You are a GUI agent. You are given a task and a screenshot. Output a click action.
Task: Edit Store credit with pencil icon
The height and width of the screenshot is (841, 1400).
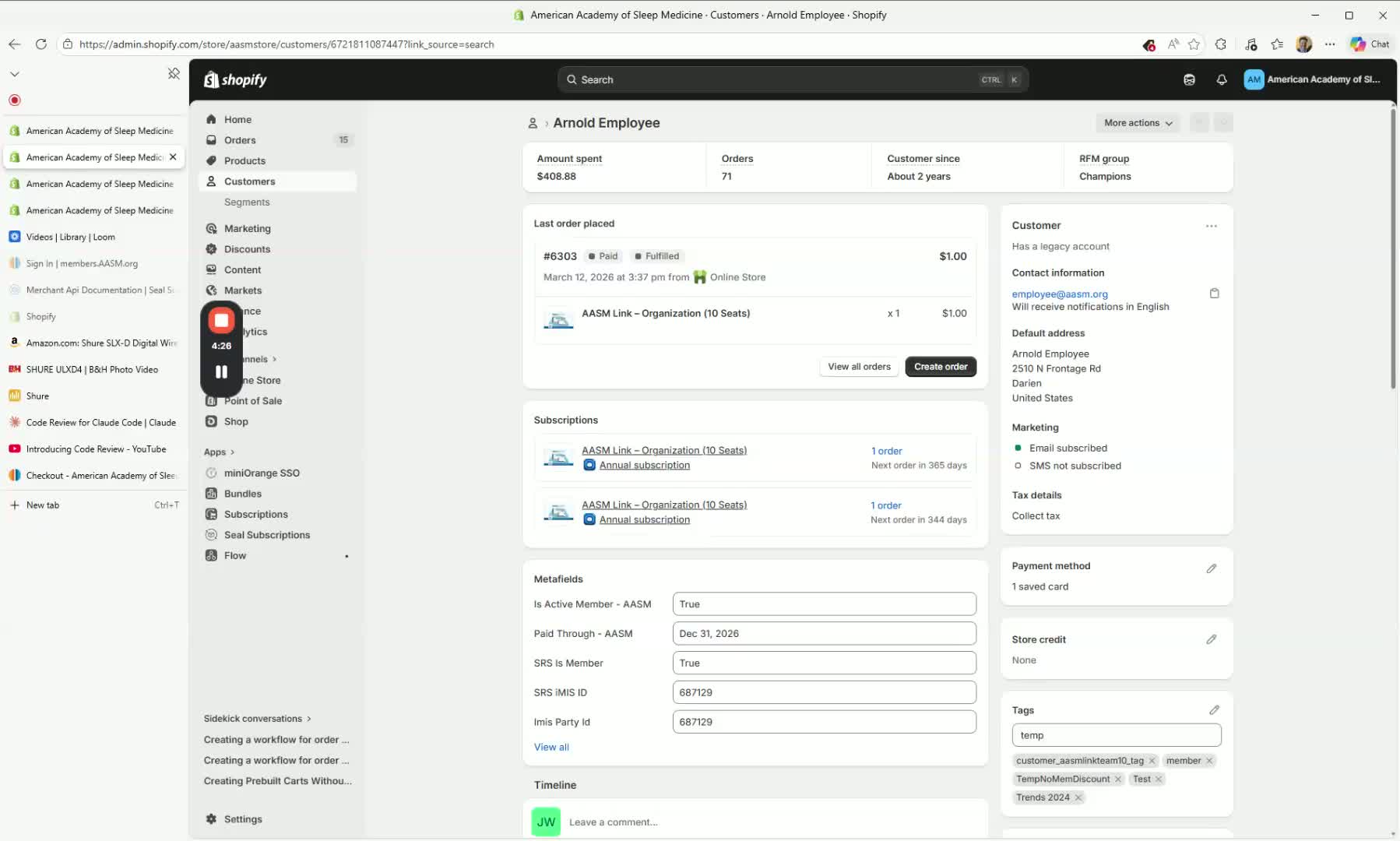click(1212, 639)
